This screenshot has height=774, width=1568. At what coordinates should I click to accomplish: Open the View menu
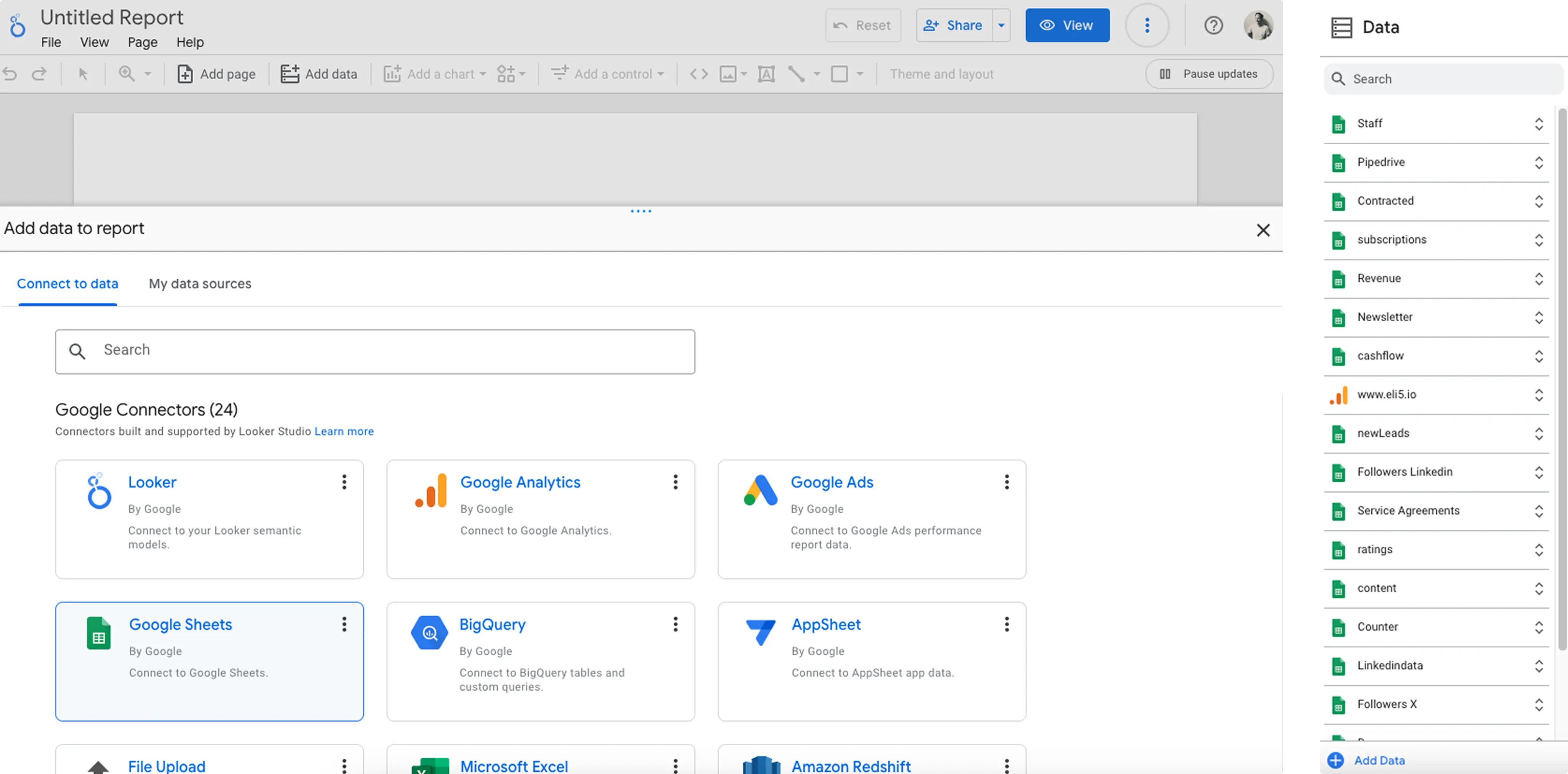94,42
